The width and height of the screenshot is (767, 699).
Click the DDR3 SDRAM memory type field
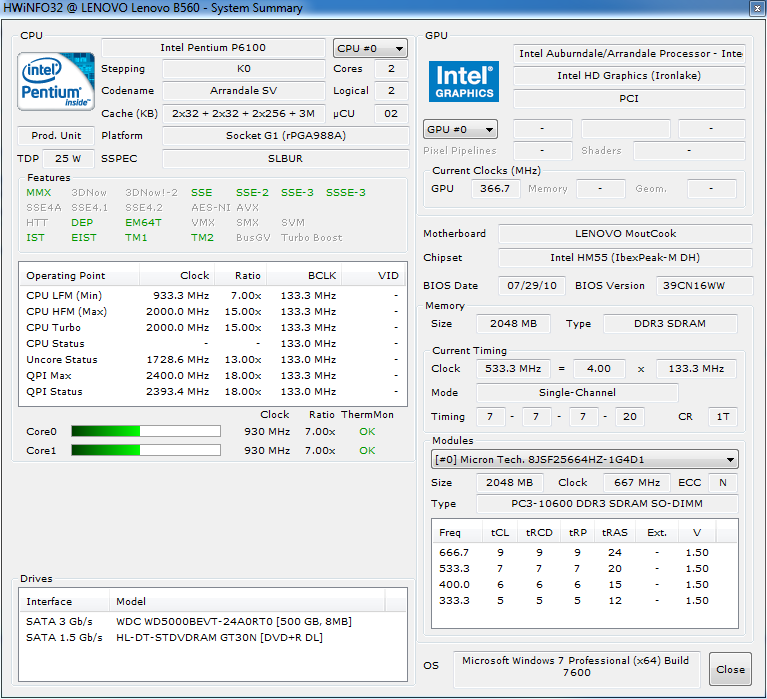[670, 323]
